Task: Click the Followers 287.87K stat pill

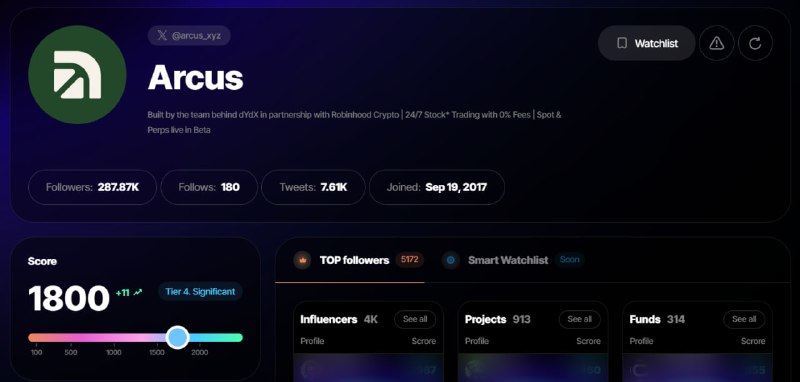Action: tap(92, 187)
